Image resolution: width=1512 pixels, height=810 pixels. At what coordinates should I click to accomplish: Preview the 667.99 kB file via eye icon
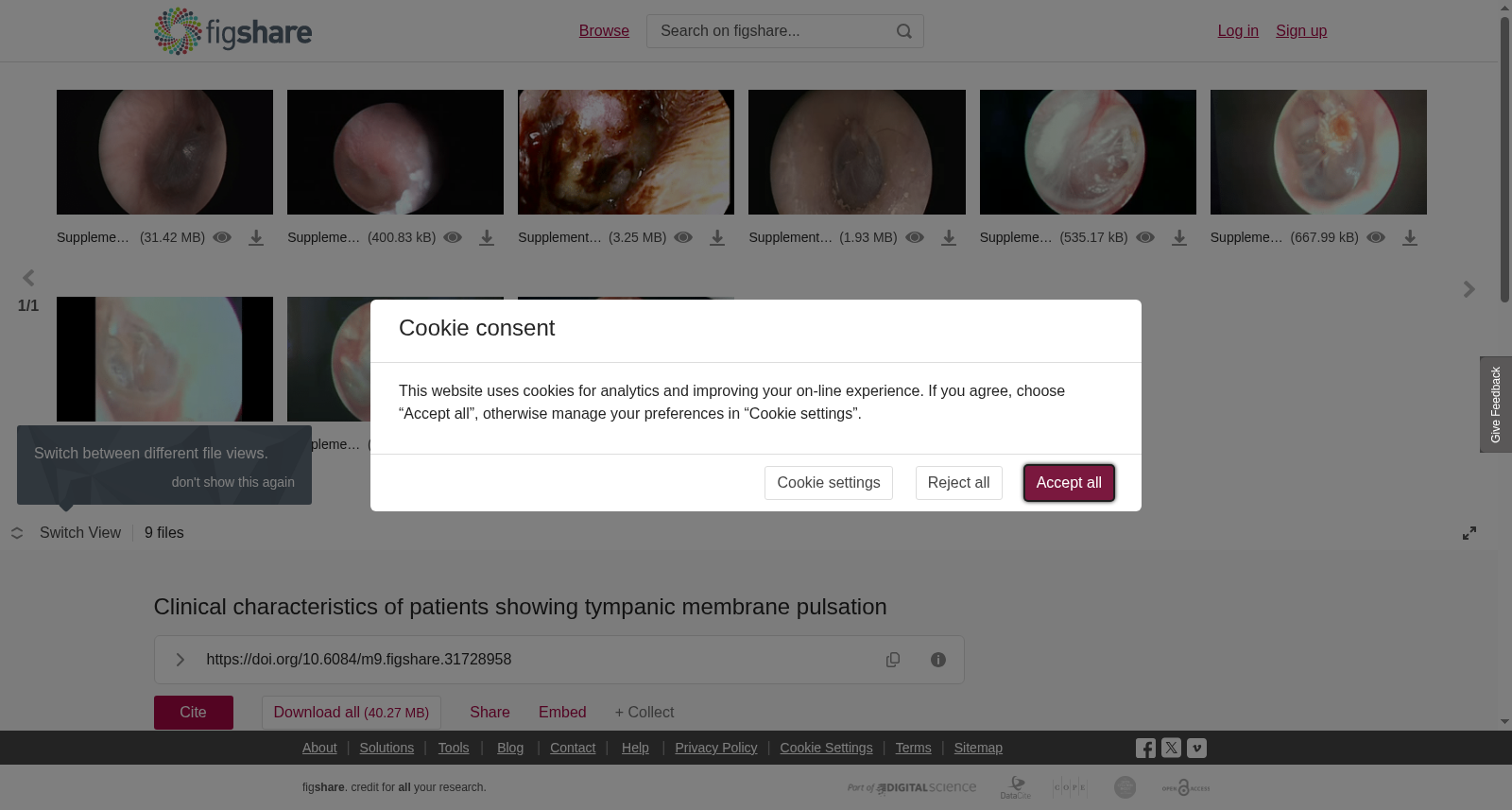1376,237
